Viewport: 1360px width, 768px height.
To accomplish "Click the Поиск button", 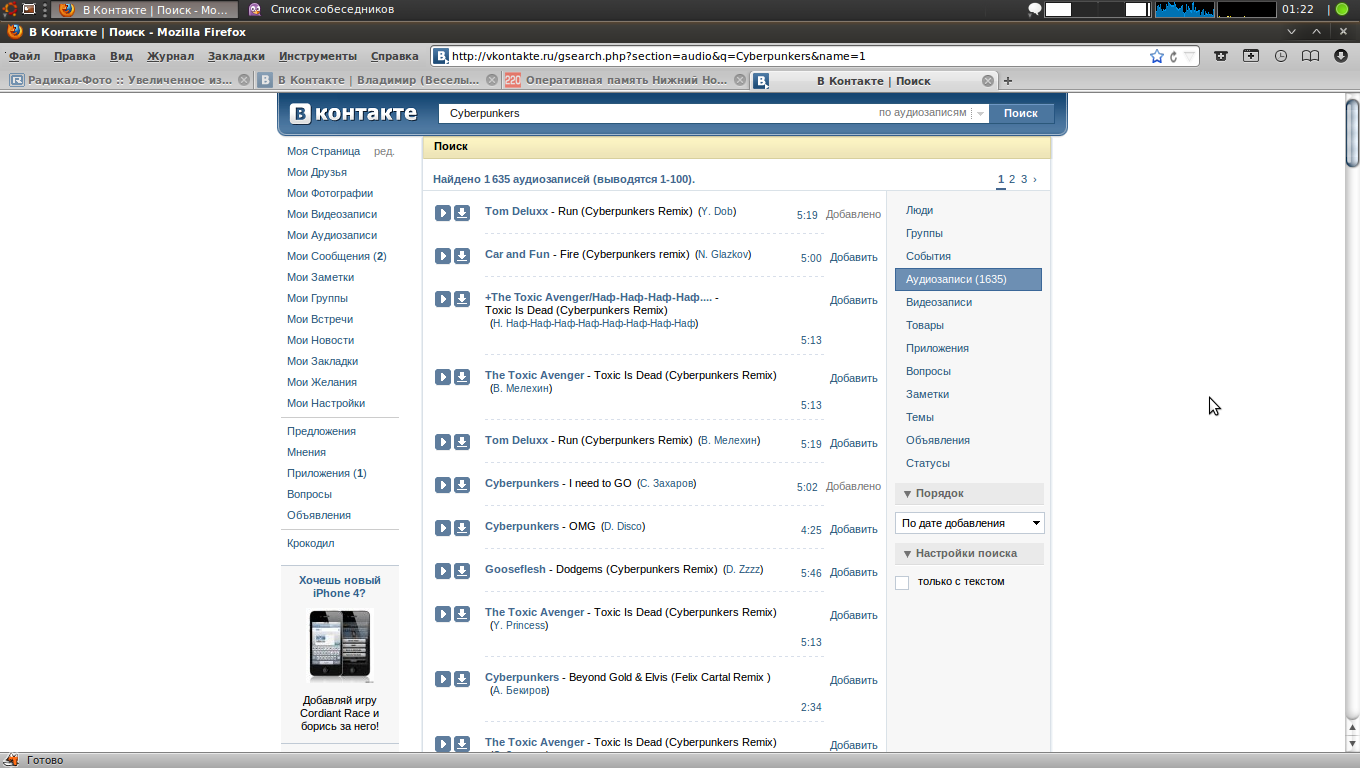I will tap(1021, 114).
